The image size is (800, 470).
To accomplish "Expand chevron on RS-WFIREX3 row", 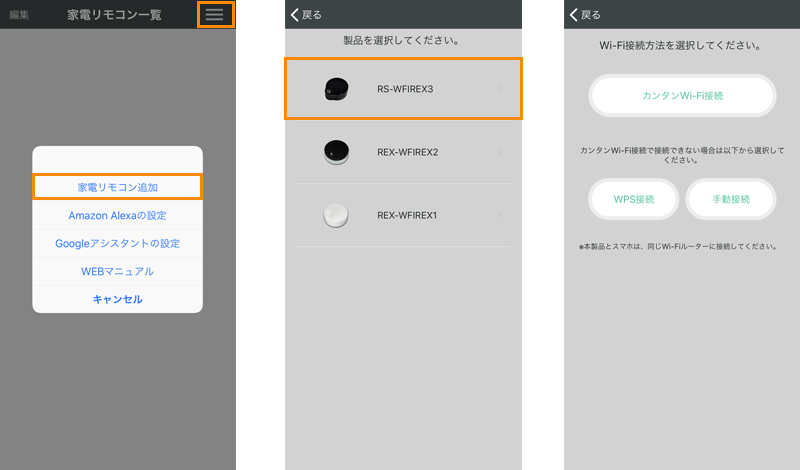I will pos(499,89).
